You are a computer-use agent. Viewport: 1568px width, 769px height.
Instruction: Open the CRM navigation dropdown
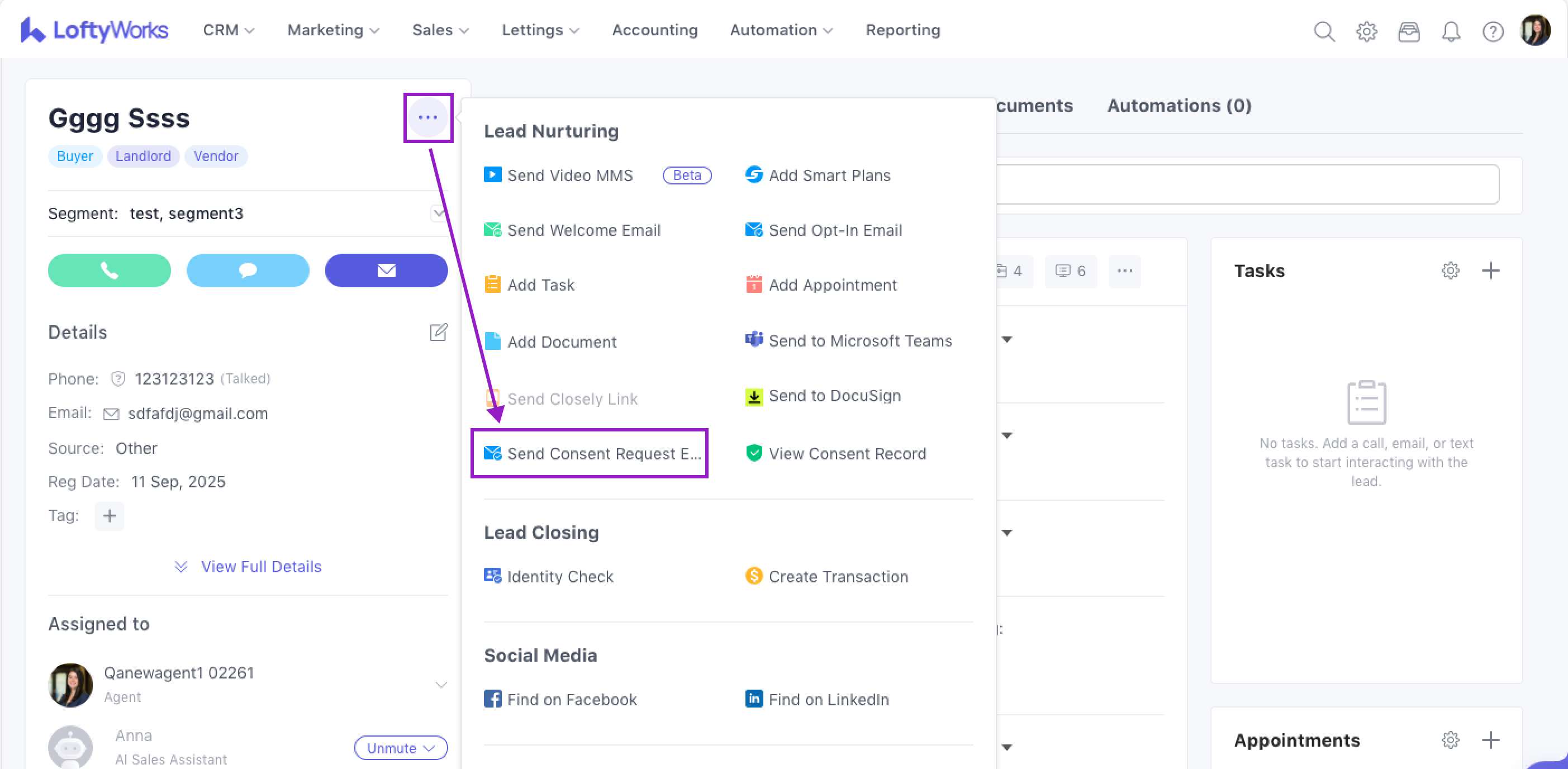click(228, 30)
